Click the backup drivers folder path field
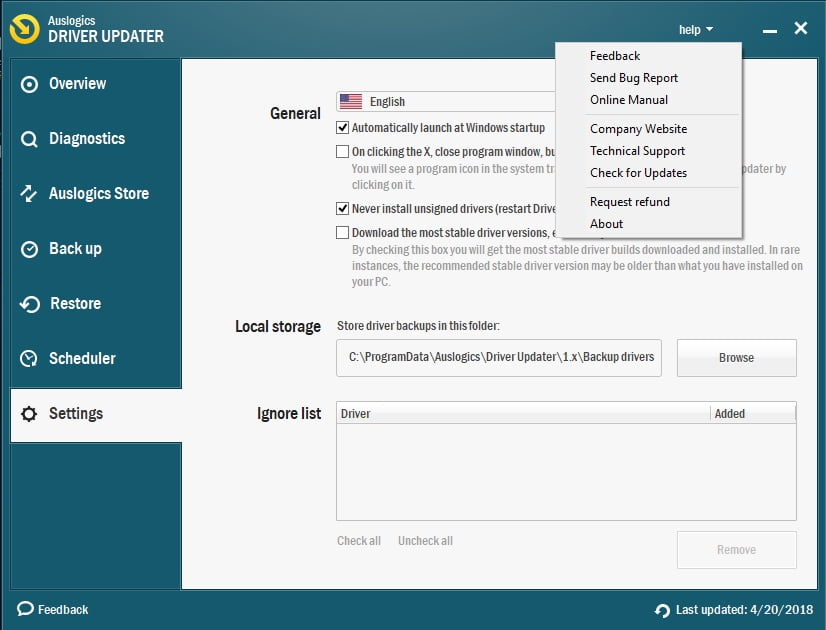This screenshot has height=630, width=826. coord(499,358)
